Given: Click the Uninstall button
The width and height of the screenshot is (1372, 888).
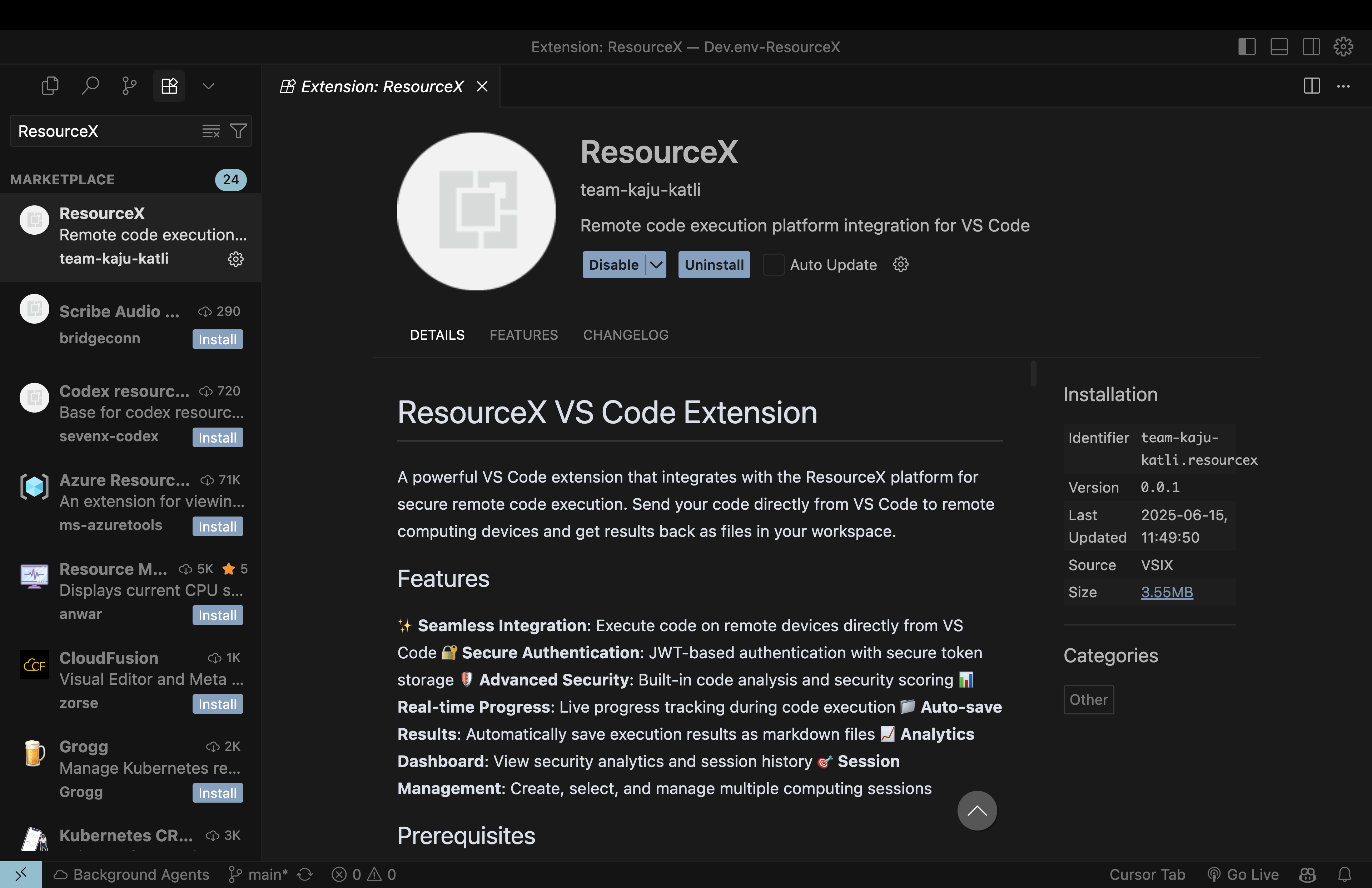Looking at the screenshot, I should coord(714,265).
